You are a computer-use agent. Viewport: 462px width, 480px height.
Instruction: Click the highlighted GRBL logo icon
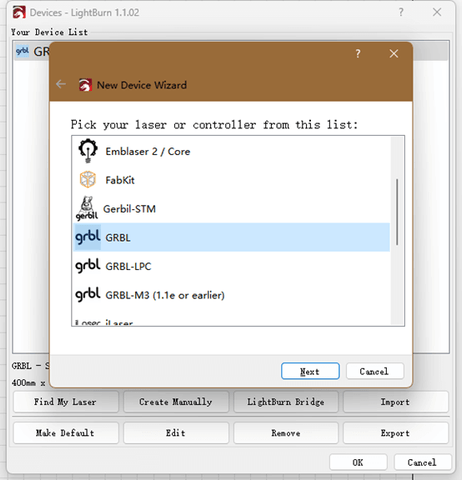(88, 237)
